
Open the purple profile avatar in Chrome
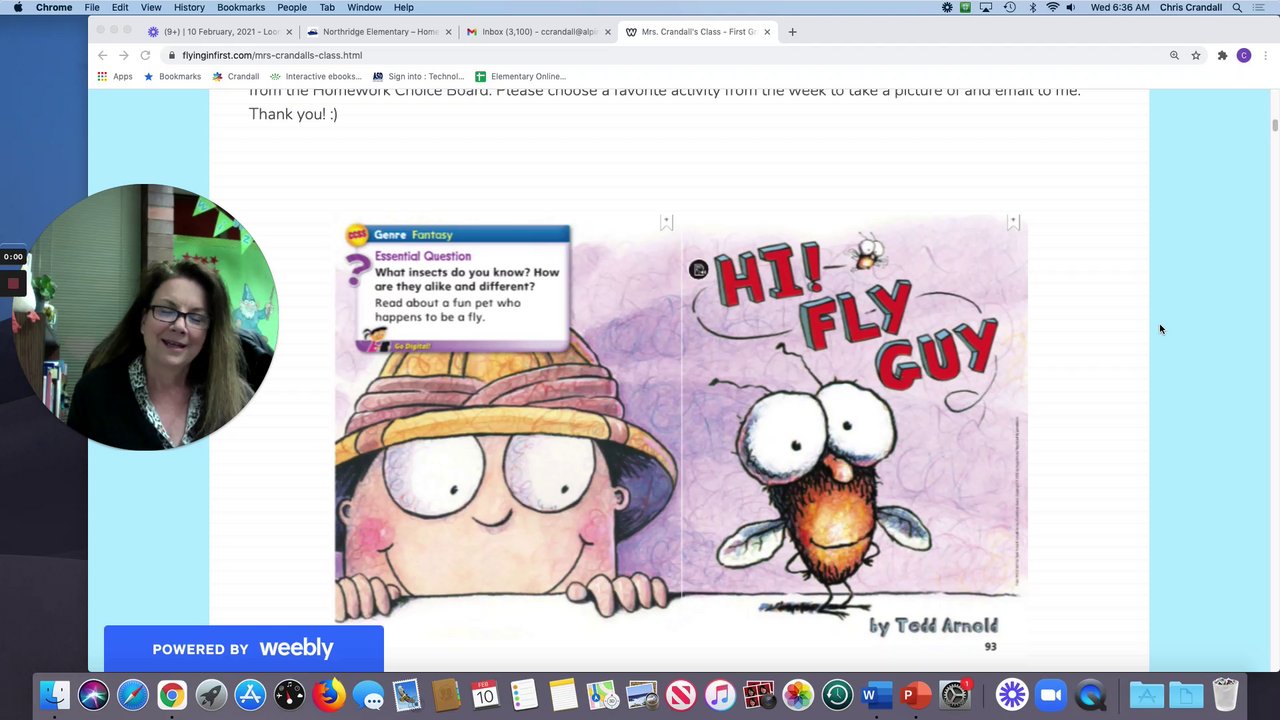tap(1243, 55)
